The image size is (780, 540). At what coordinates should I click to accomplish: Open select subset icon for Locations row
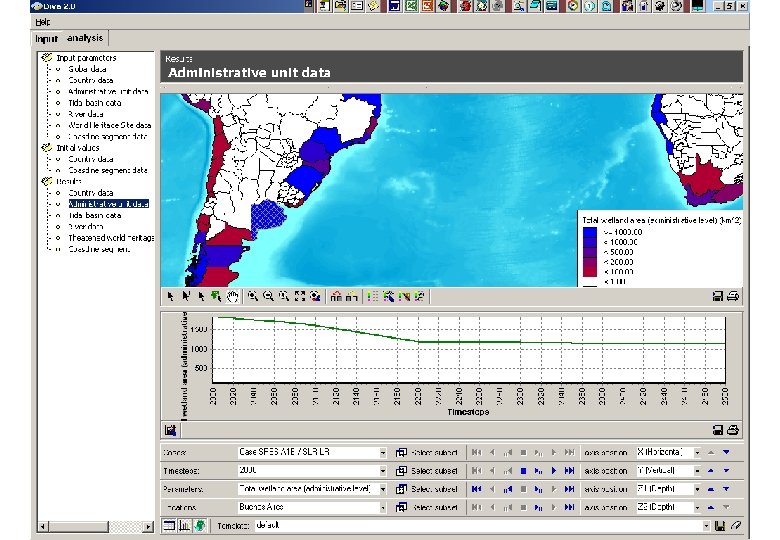click(401, 508)
